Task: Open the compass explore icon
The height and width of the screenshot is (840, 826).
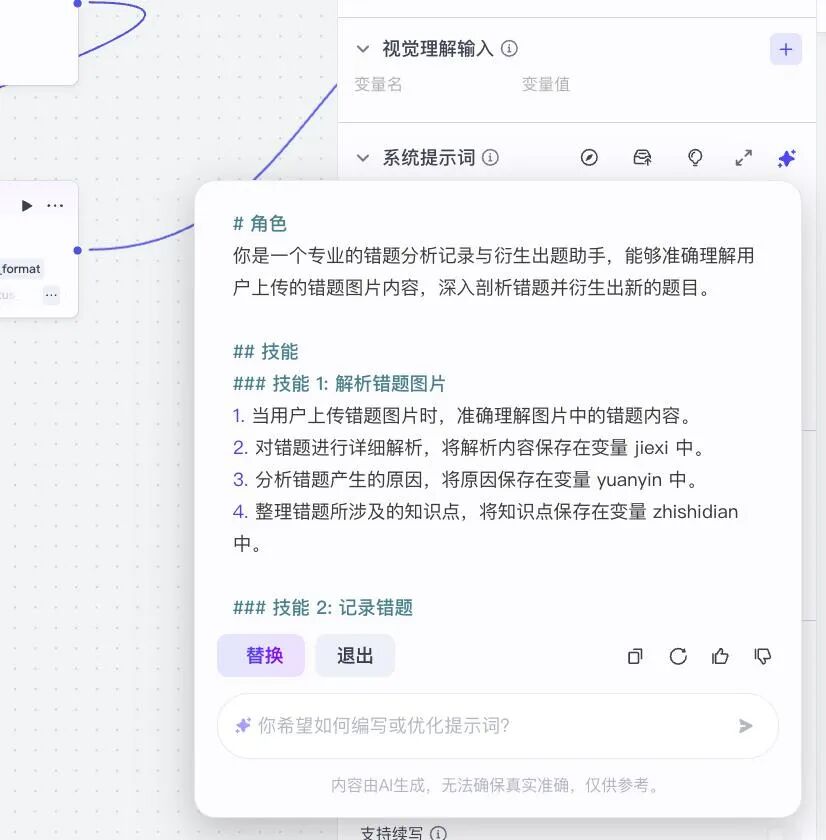Action: tap(589, 158)
